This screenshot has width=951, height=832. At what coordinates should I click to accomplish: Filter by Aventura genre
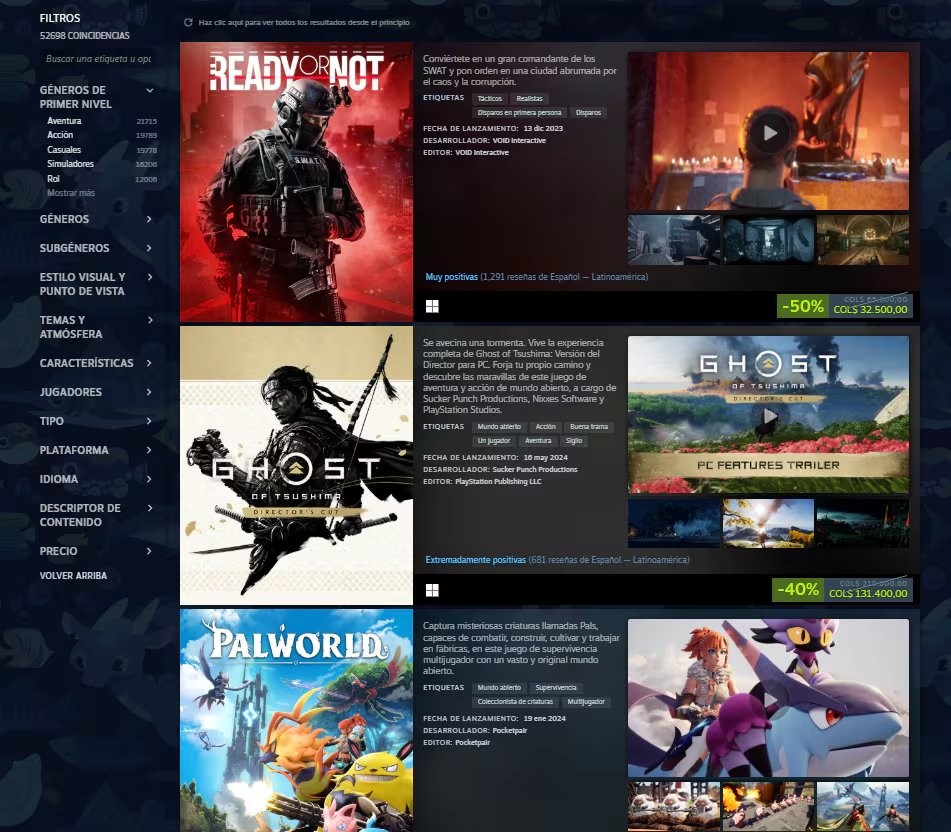(x=64, y=121)
